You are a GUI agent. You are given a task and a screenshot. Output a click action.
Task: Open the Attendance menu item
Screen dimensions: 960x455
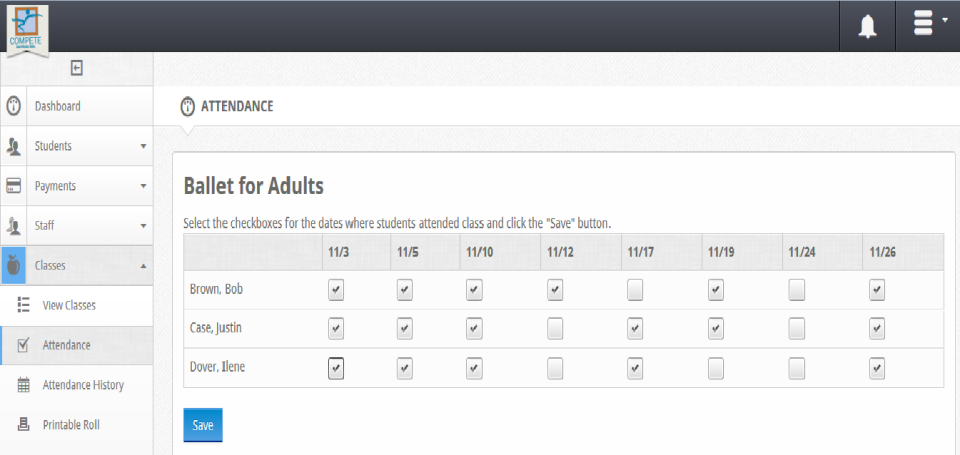point(66,345)
